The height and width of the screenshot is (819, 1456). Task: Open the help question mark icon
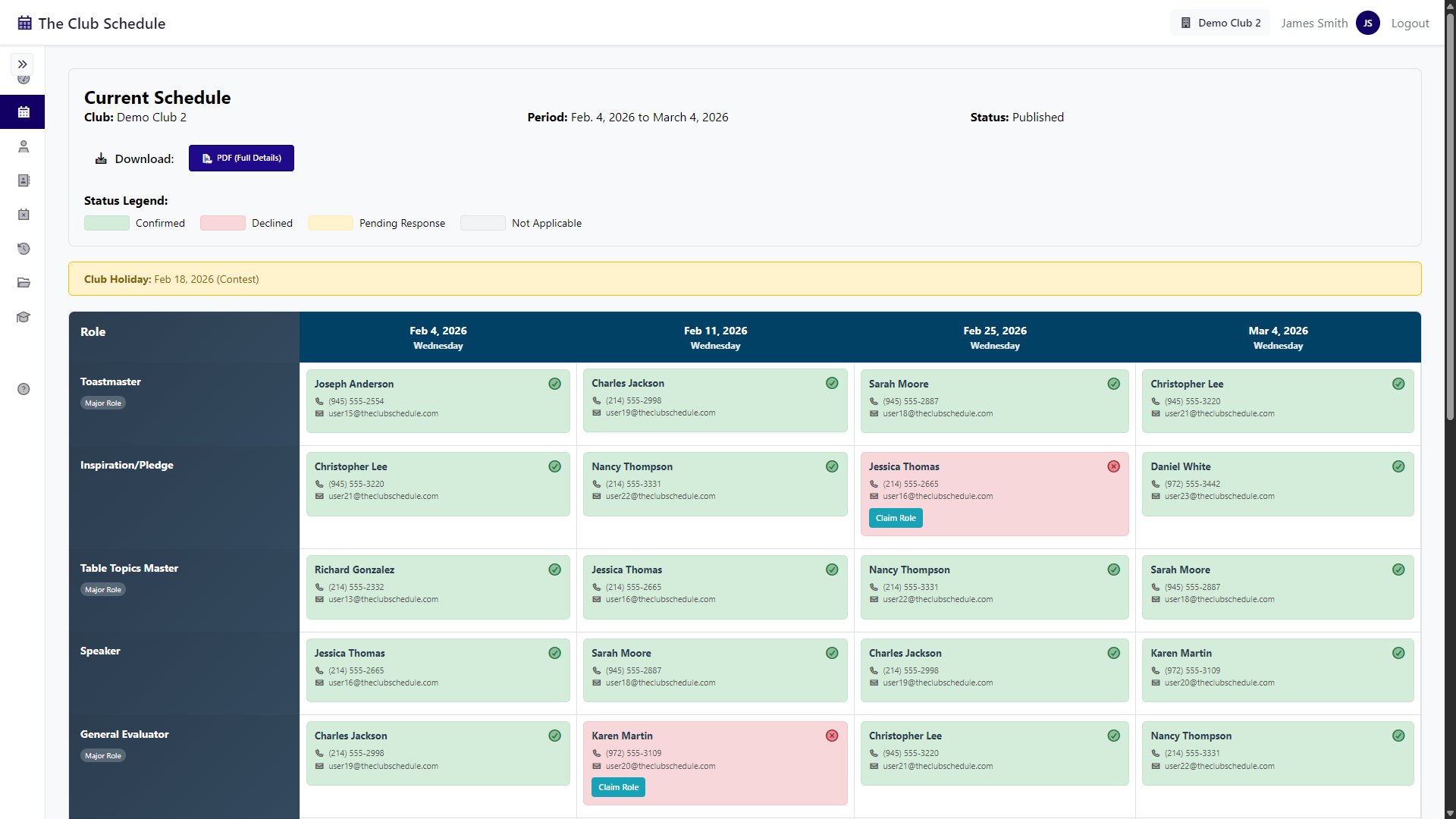click(24, 389)
